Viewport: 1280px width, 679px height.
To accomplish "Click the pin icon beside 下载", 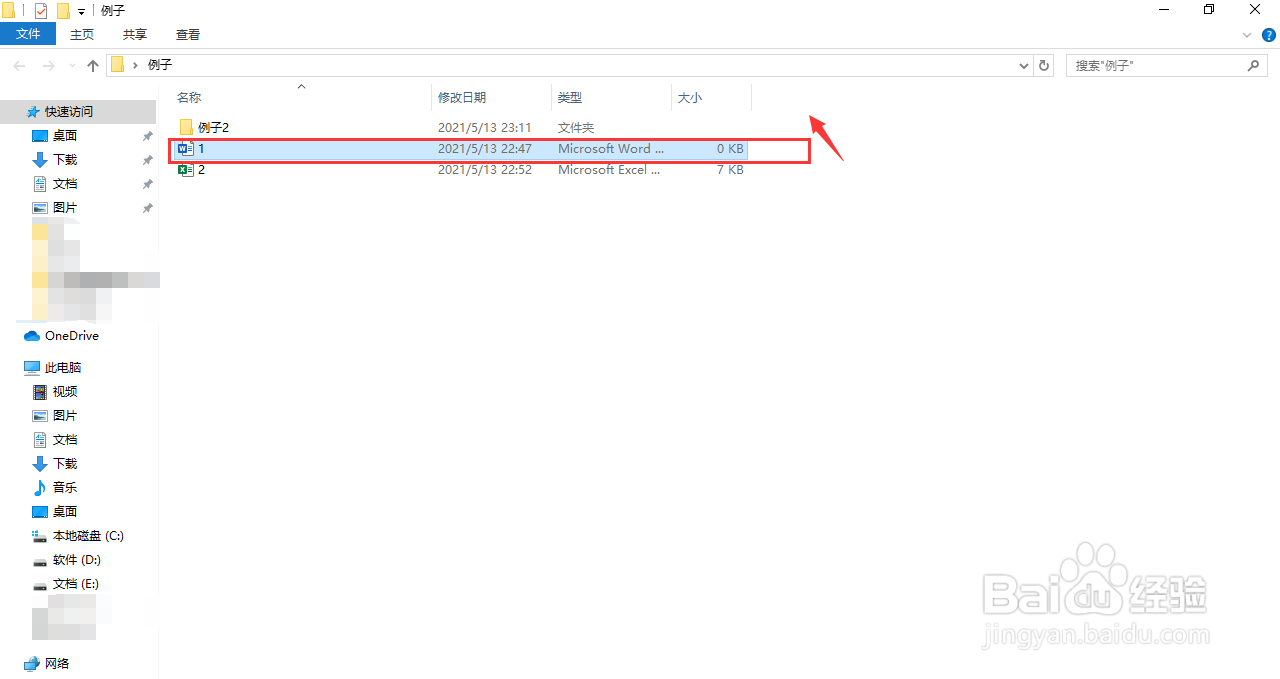I will (x=147, y=160).
